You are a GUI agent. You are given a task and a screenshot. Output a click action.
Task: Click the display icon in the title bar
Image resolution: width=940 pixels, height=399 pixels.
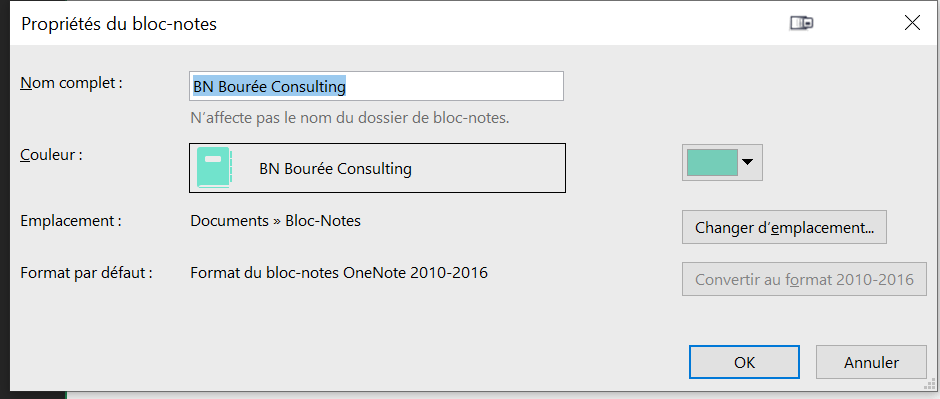[x=801, y=23]
